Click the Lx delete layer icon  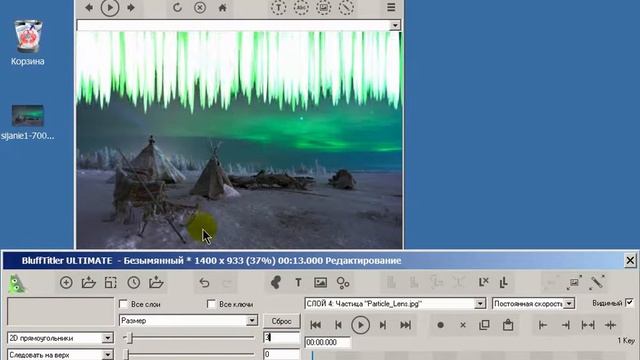pyautogui.click(x=483, y=282)
